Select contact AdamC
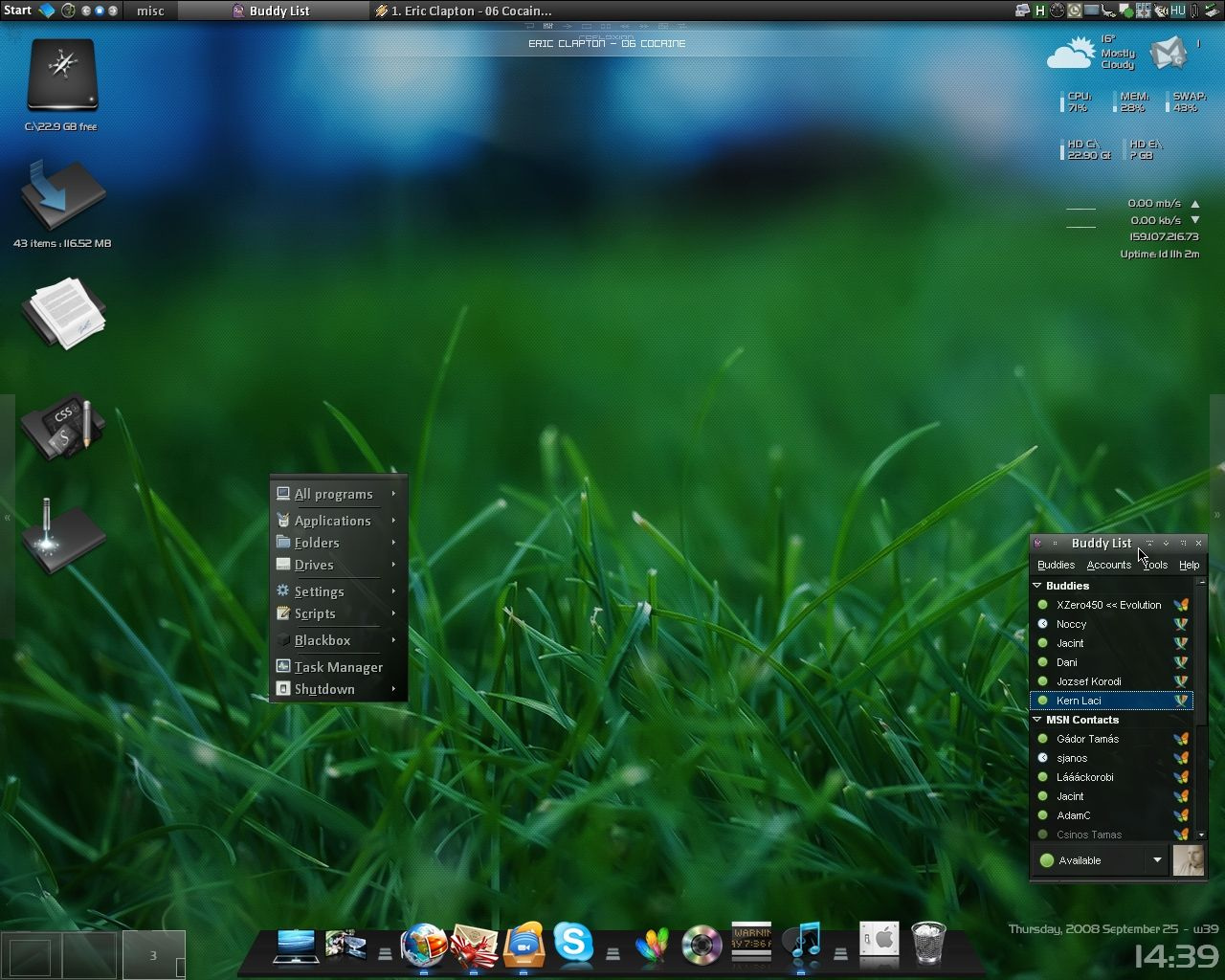The image size is (1225, 980). pos(1112,815)
